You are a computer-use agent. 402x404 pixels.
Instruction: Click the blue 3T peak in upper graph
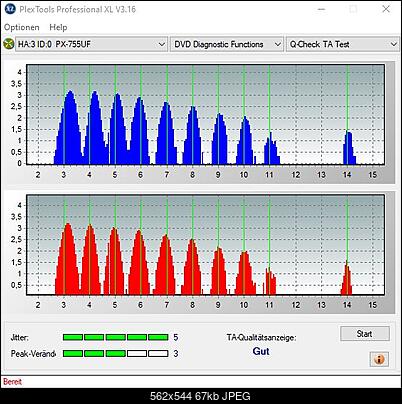pyautogui.click(x=68, y=128)
